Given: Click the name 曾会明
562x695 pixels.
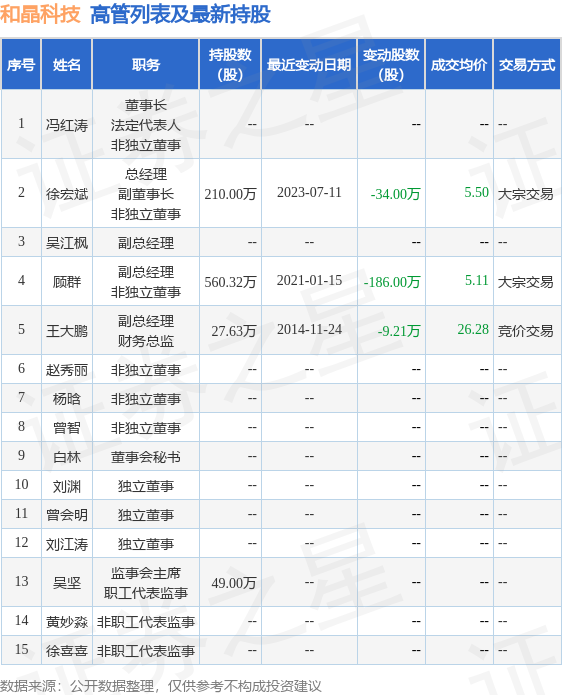Looking at the screenshot, I should pyautogui.click(x=67, y=515).
